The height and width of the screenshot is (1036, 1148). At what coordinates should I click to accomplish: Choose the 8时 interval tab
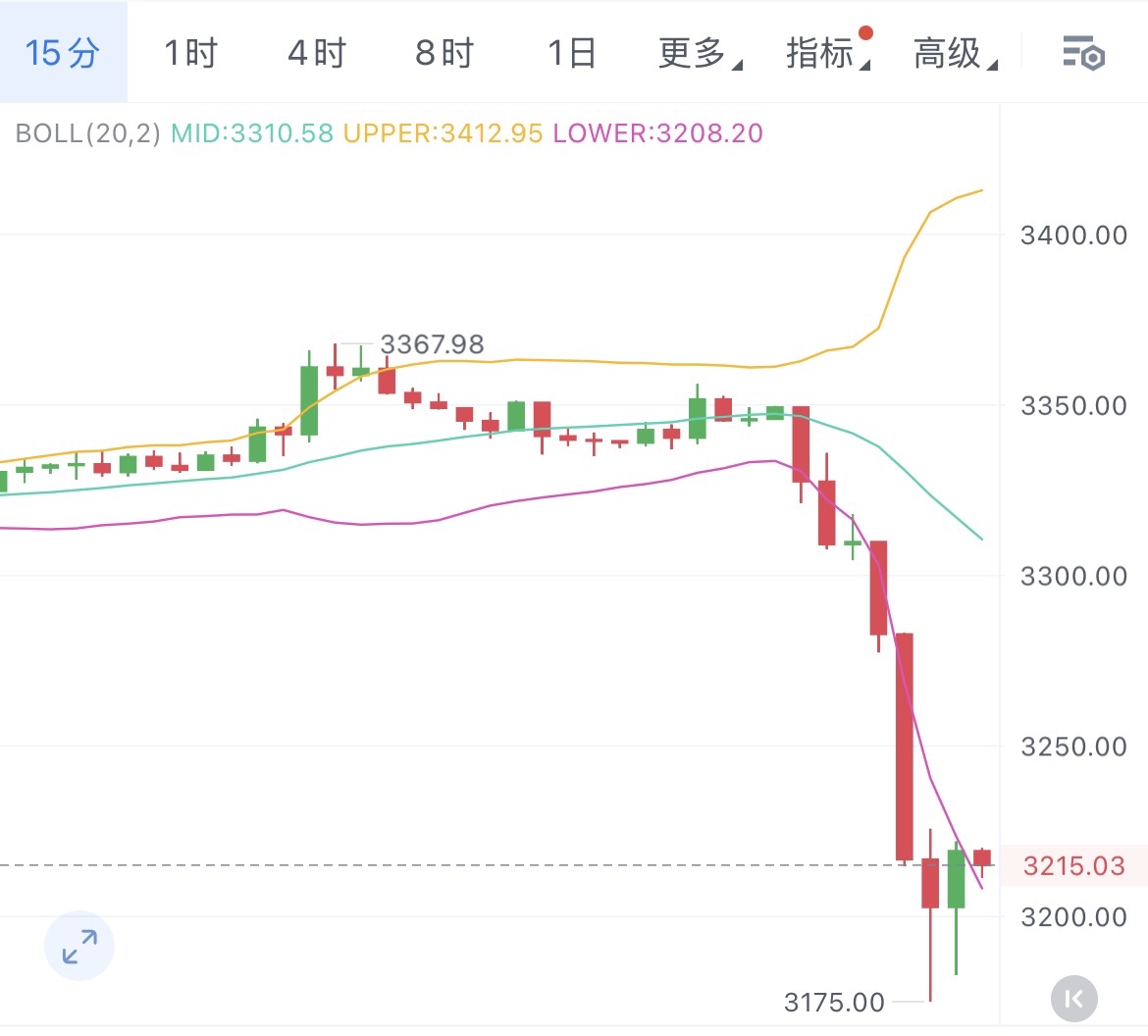(x=444, y=53)
